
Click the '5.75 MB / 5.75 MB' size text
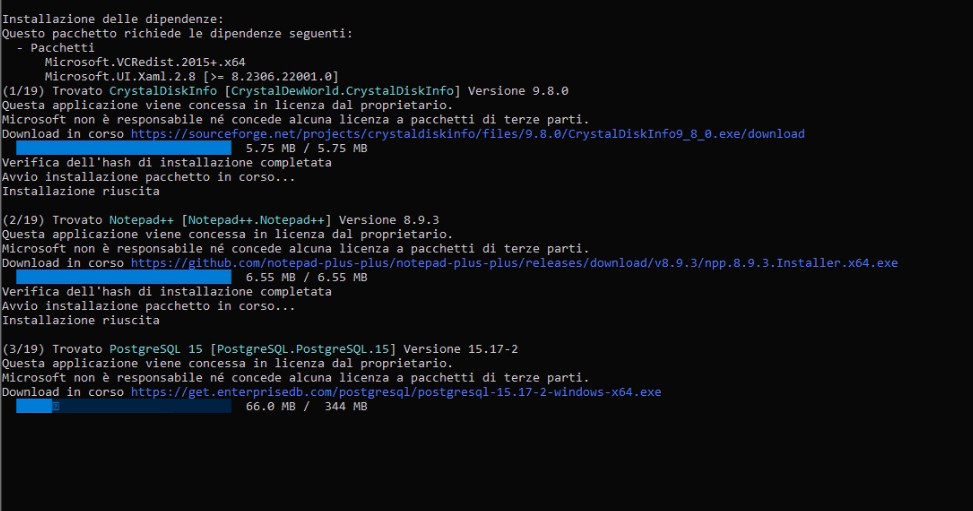click(x=306, y=148)
